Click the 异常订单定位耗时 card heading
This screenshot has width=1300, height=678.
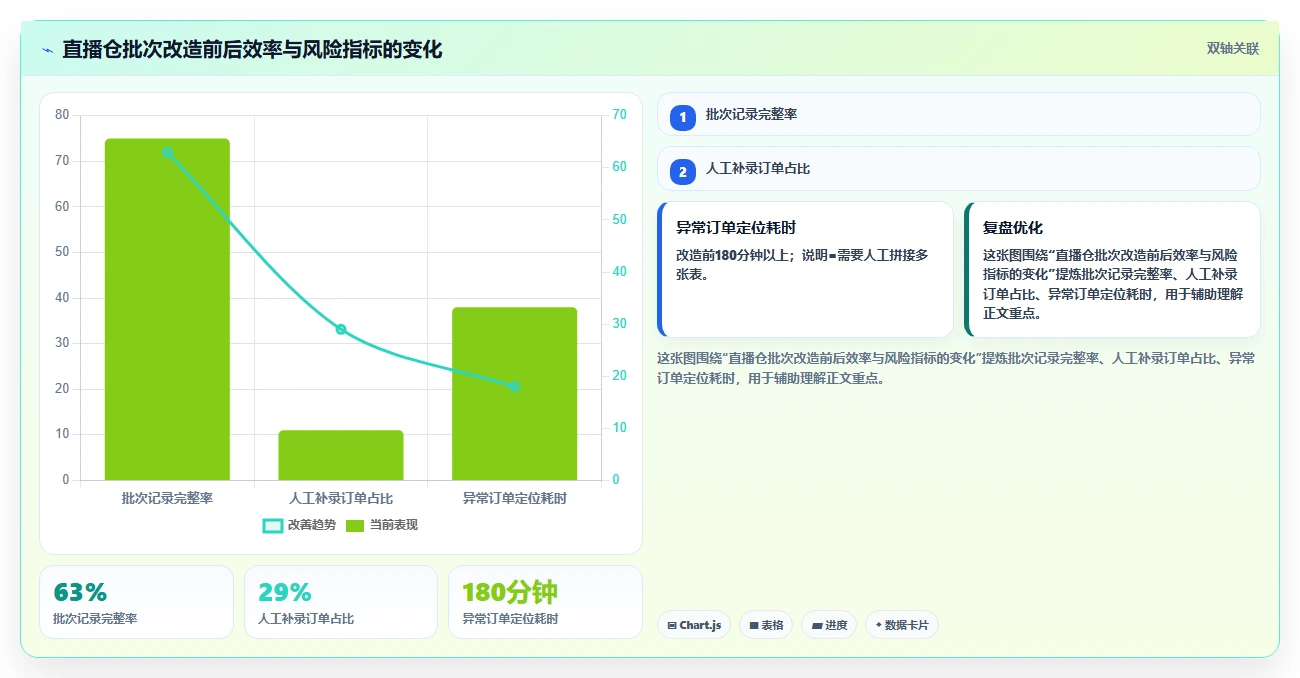[x=736, y=227]
